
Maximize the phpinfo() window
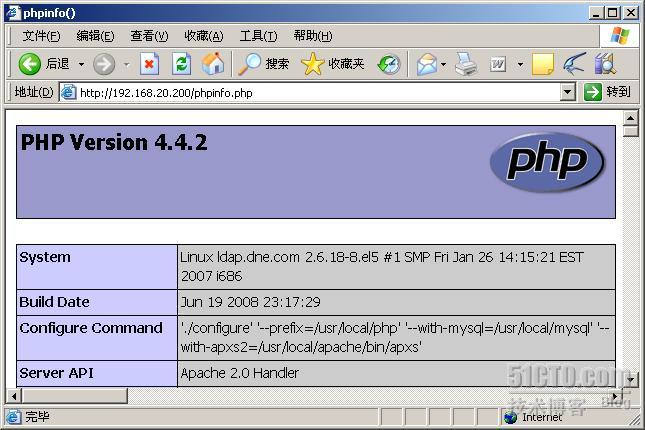point(613,13)
